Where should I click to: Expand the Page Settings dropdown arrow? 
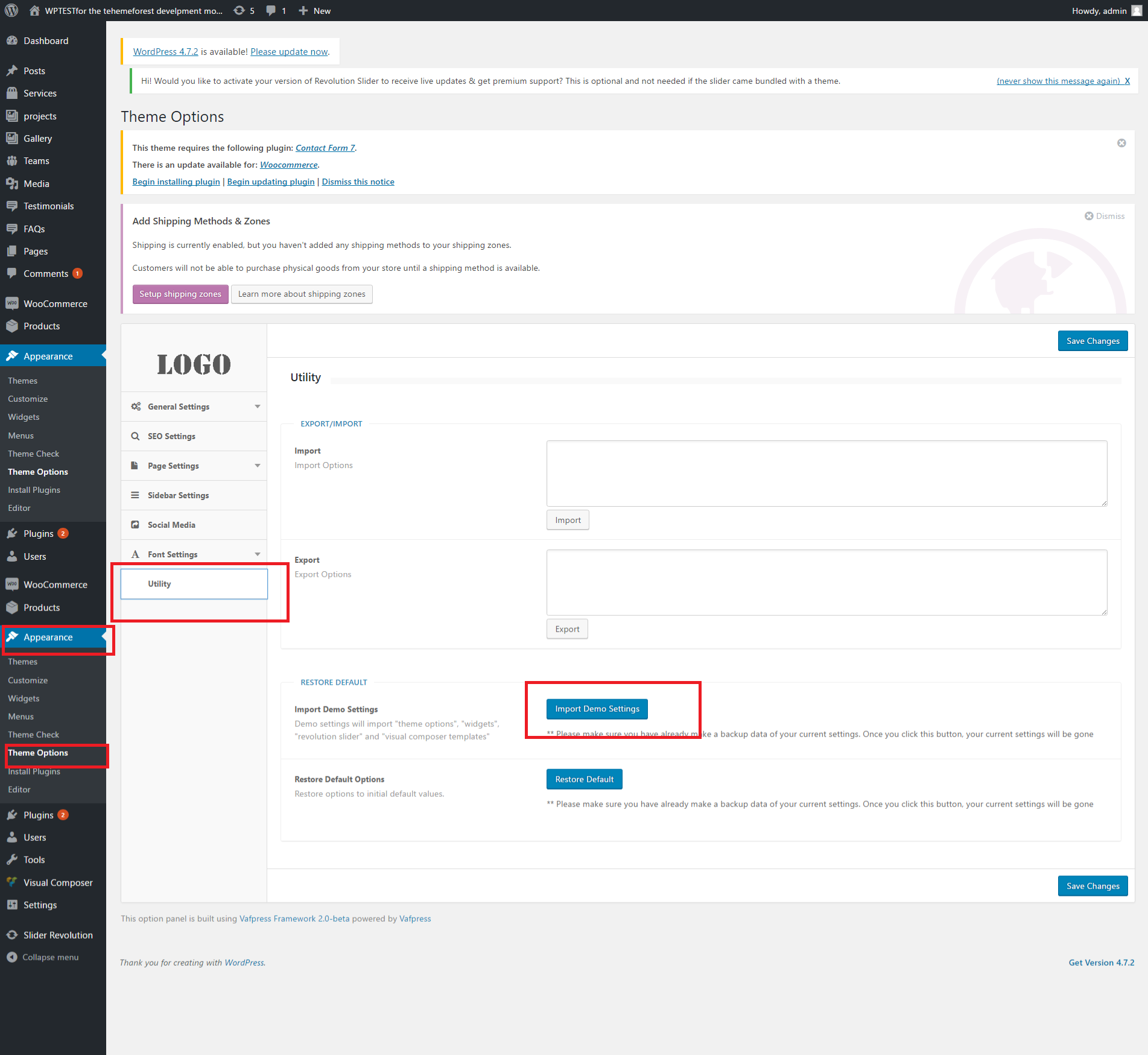tap(258, 466)
